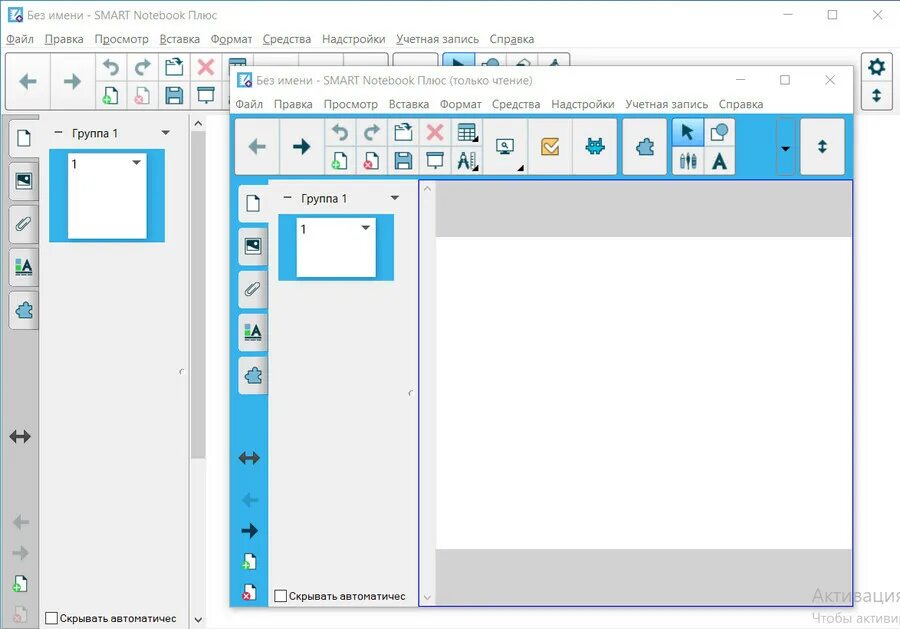Open Надстройки menu in front window
Viewport: 900px width, 629px height.
(583, 104)
